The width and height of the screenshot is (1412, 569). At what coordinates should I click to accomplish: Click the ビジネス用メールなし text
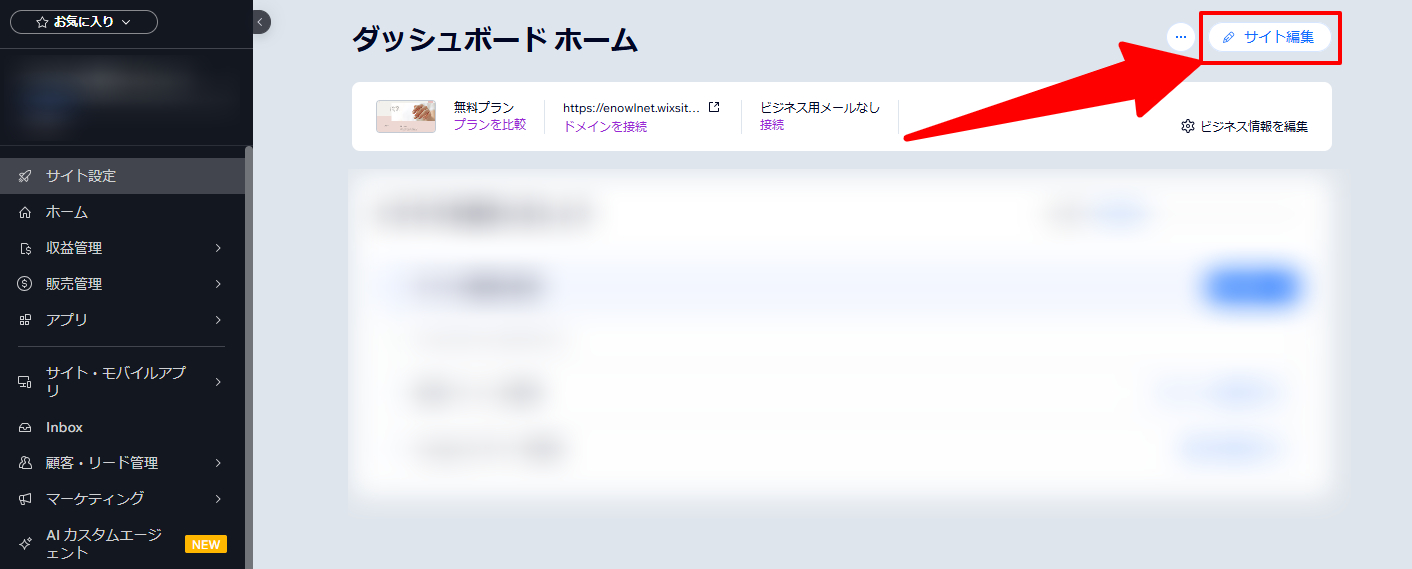tap(820, 107)
